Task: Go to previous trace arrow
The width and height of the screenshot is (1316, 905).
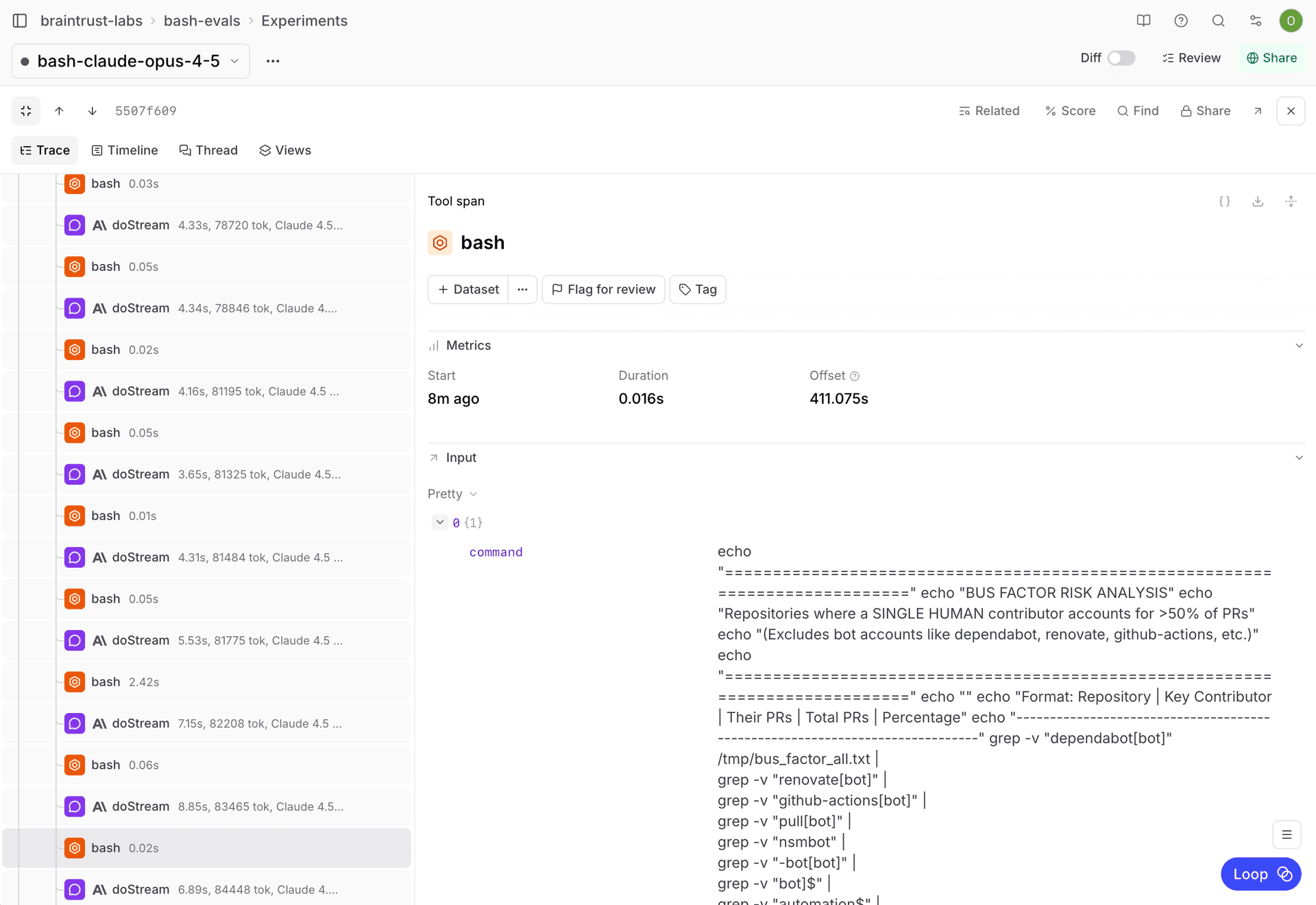Action: click(60, 111)
